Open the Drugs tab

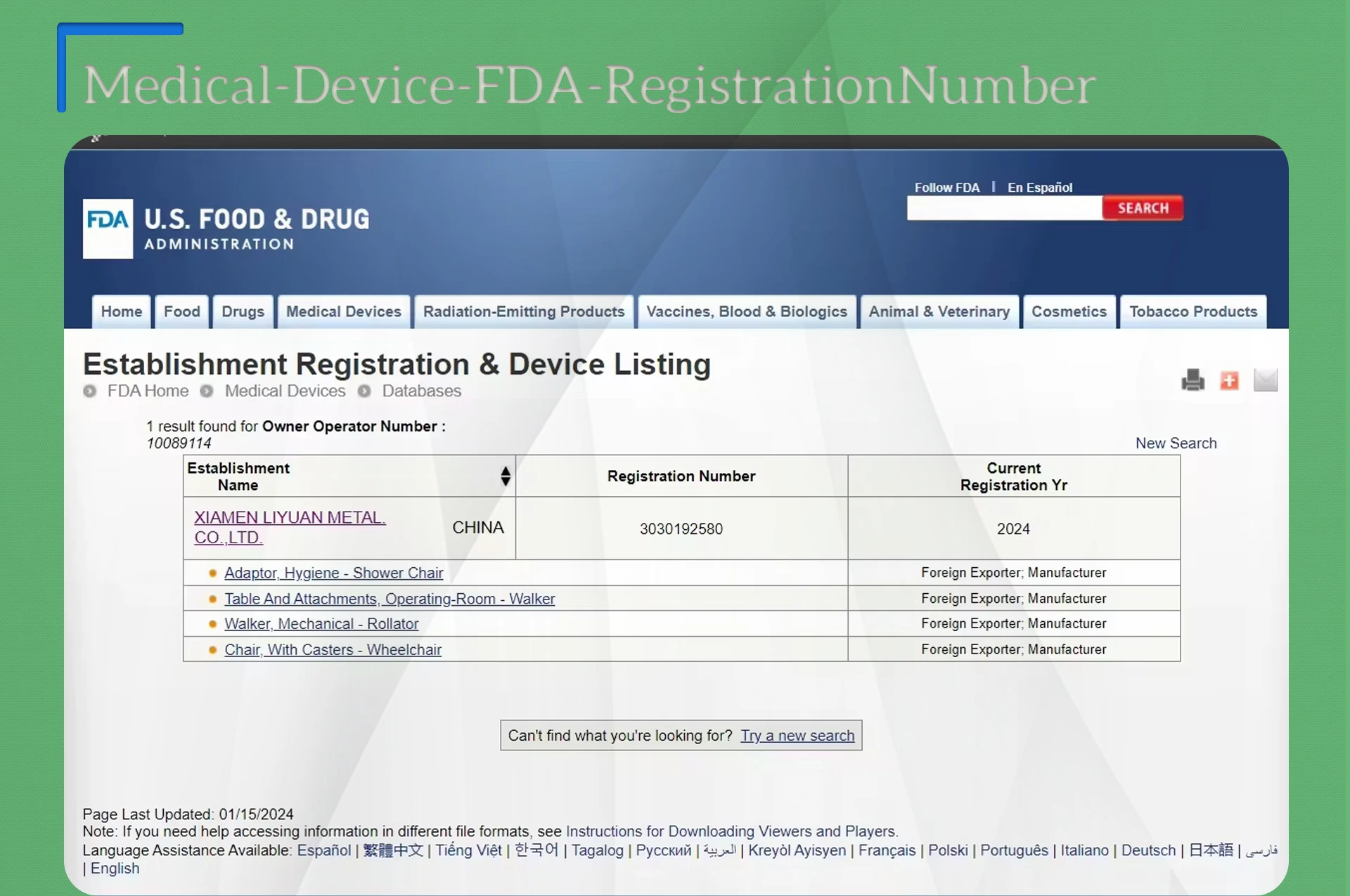[243, 311]
